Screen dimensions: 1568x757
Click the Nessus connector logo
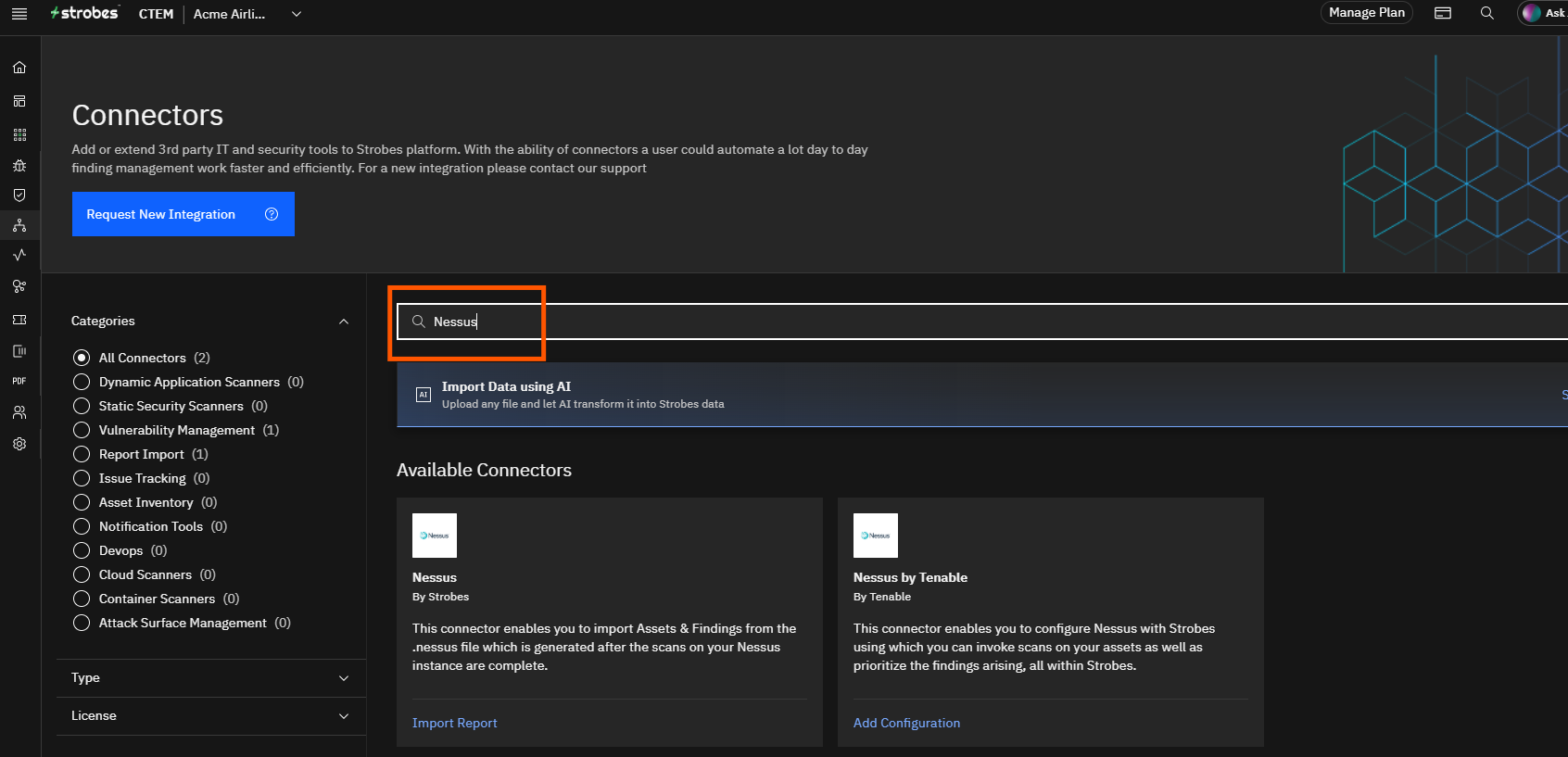coord(435,536)
